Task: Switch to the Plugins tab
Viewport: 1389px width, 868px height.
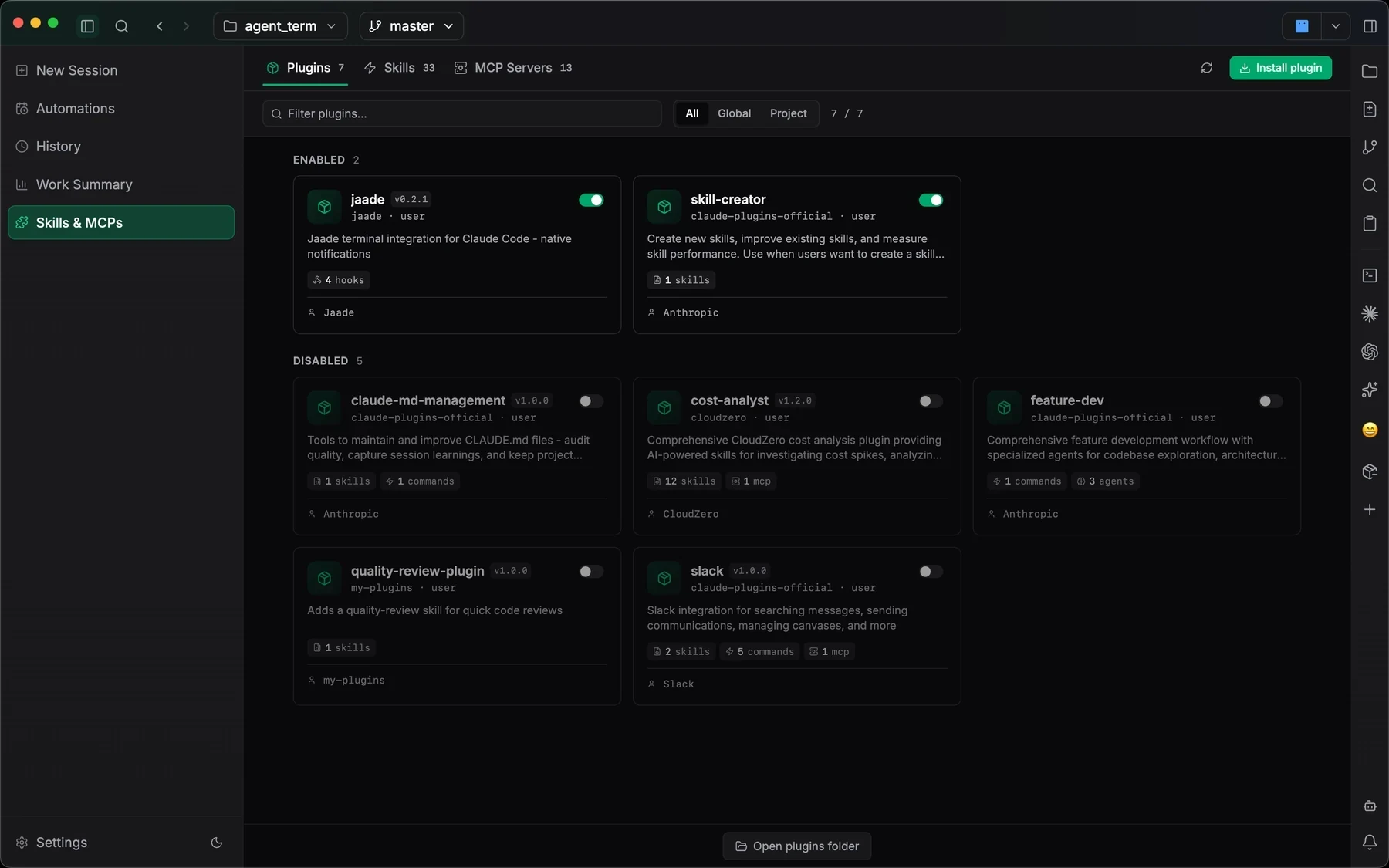Action: (x=306, y=68)
